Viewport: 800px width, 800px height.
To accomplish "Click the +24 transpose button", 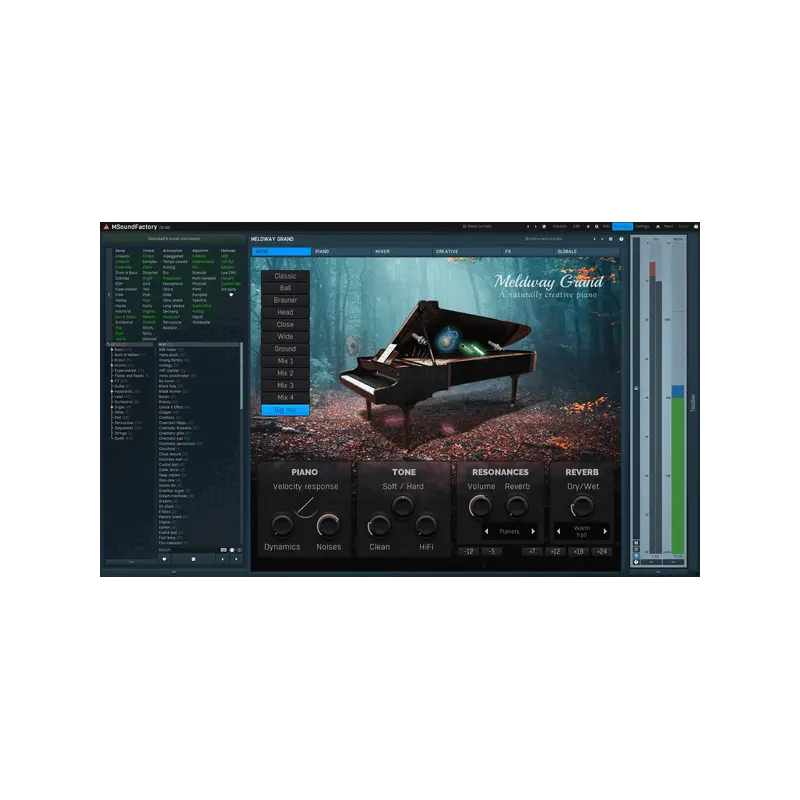I will click(602, 552).
